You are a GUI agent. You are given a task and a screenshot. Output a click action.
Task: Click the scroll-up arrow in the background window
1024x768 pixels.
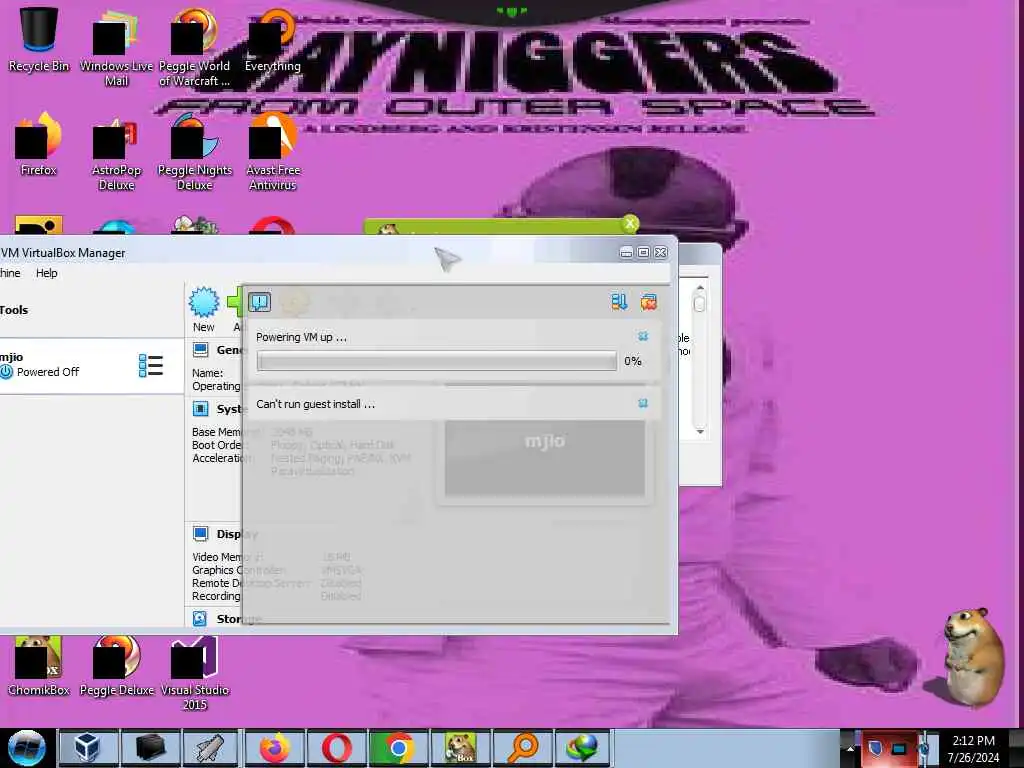(700, 288)
